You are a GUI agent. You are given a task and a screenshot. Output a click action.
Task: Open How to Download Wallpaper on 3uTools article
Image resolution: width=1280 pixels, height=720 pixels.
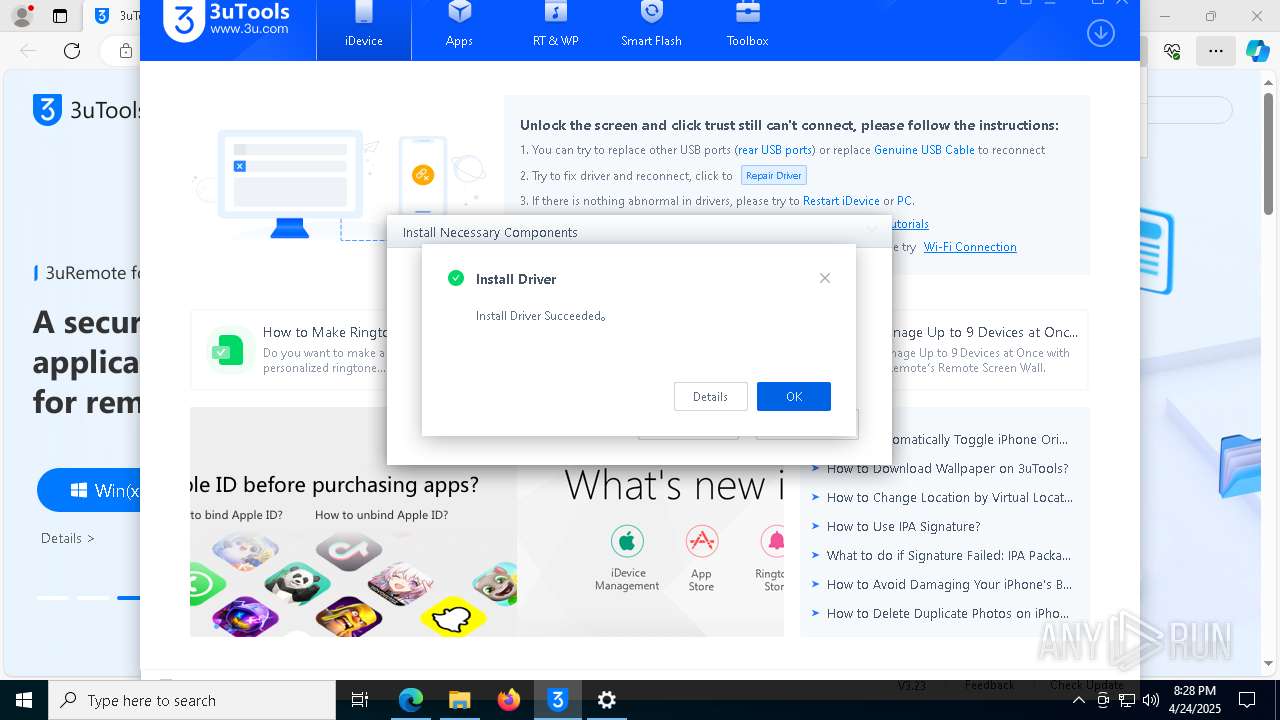click(x=947, y=468)
